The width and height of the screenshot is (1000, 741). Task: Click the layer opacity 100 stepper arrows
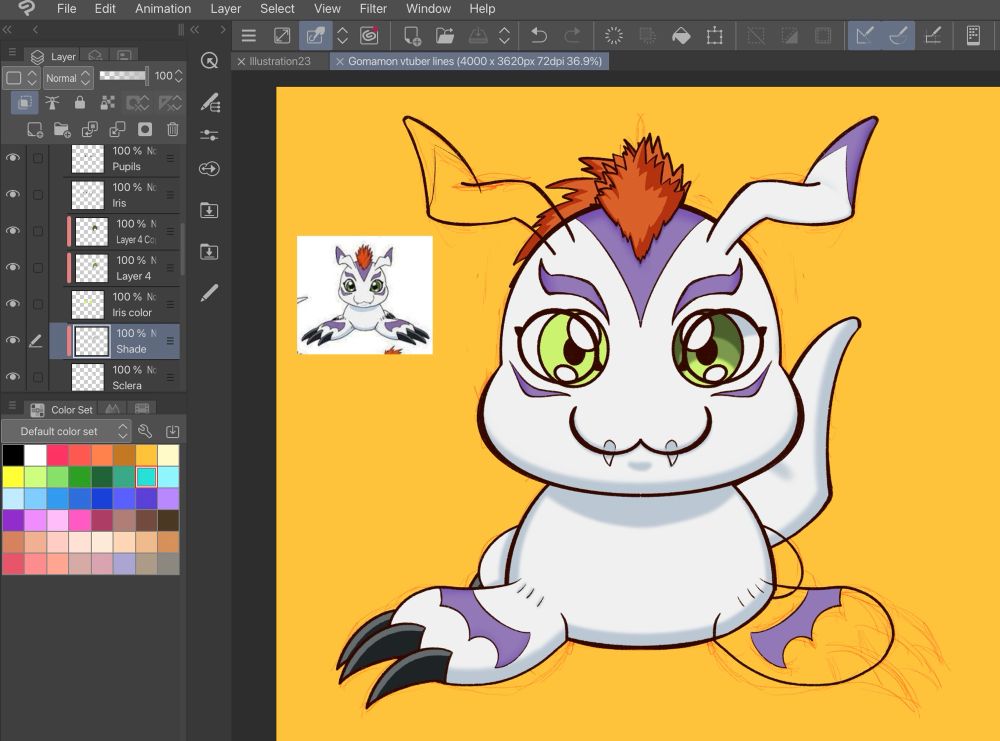coord(179,76)
